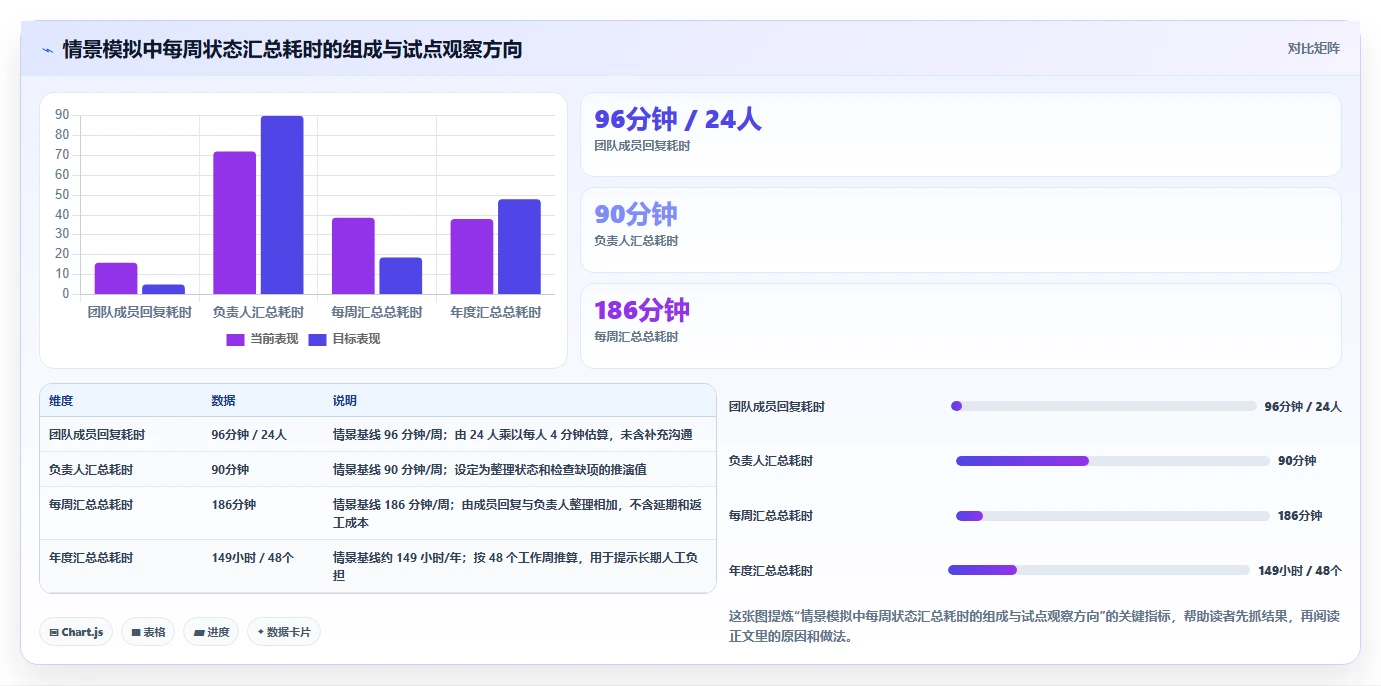Click the 进度 chip
The height and width of the screenshot is (686, 1381).
(x=211, y=632)
